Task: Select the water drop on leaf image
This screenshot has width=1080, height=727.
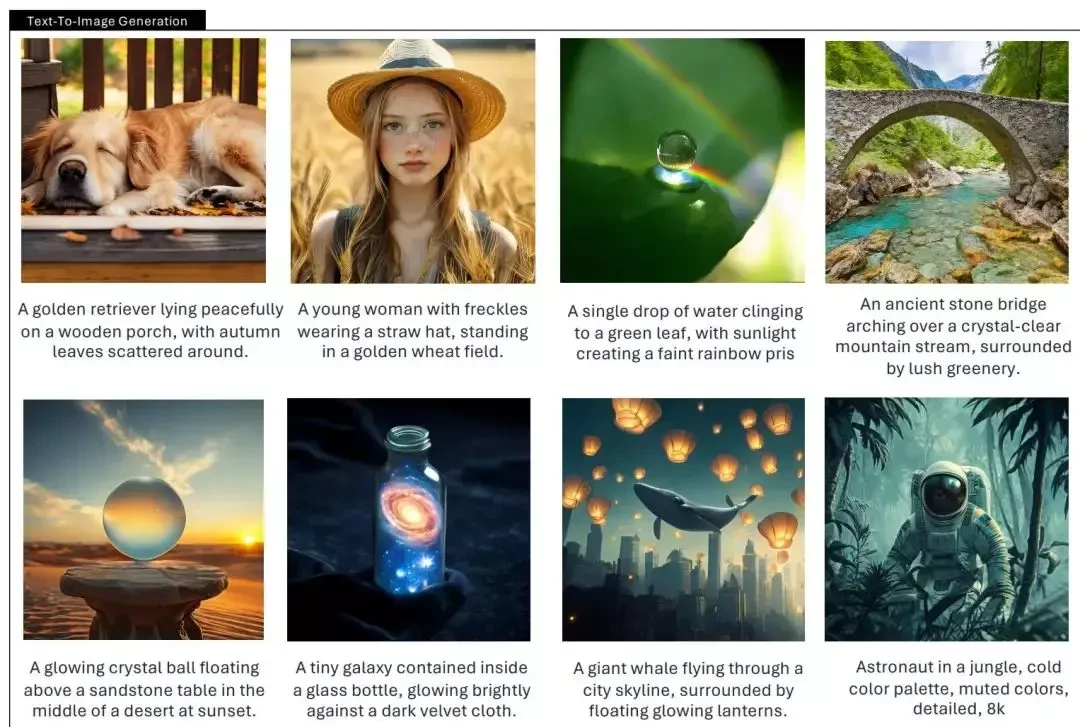Action: (682, 160)
